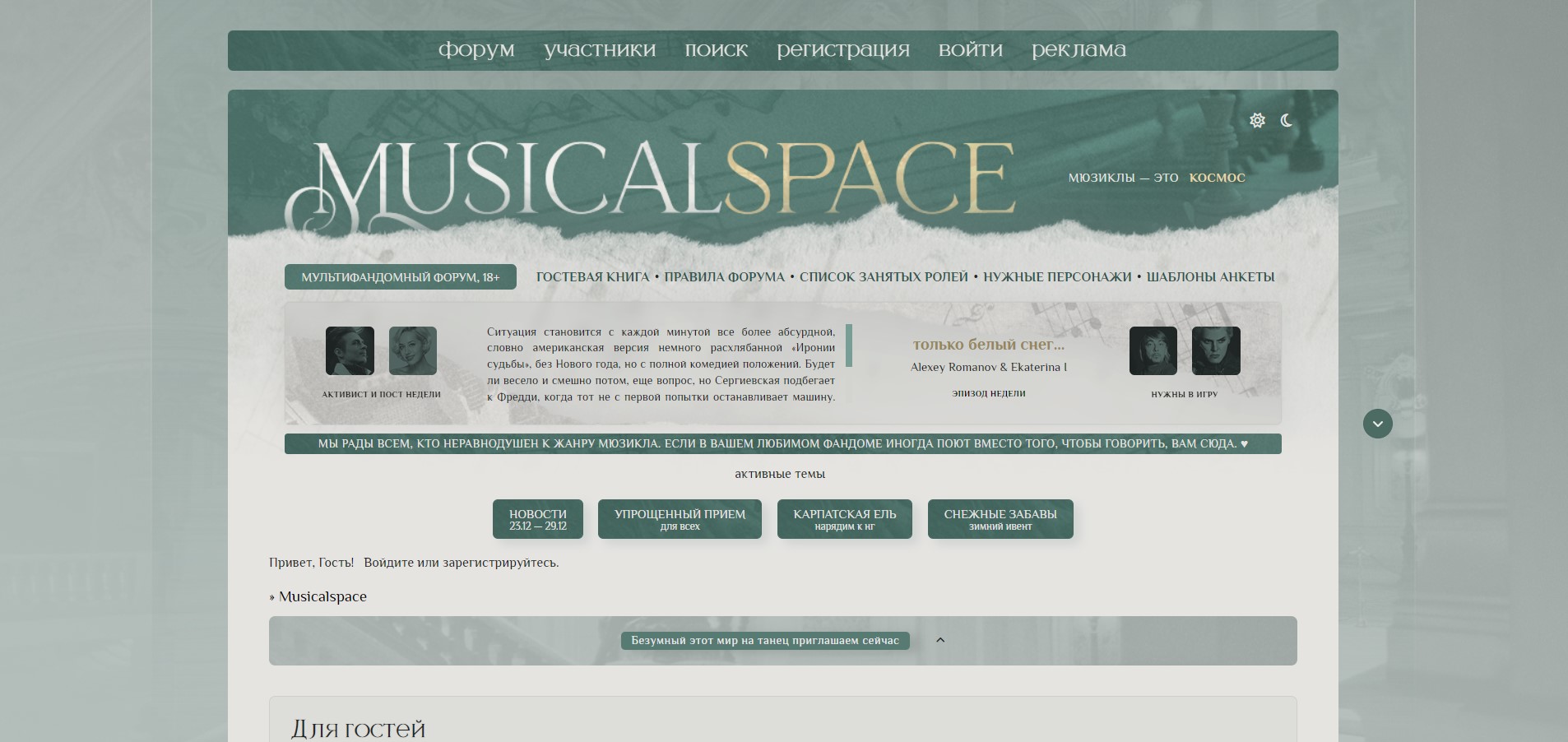Screen dimensions: 1568x742
Task: Click the активист и пост недели label
Action: click(x=381, y=394)
